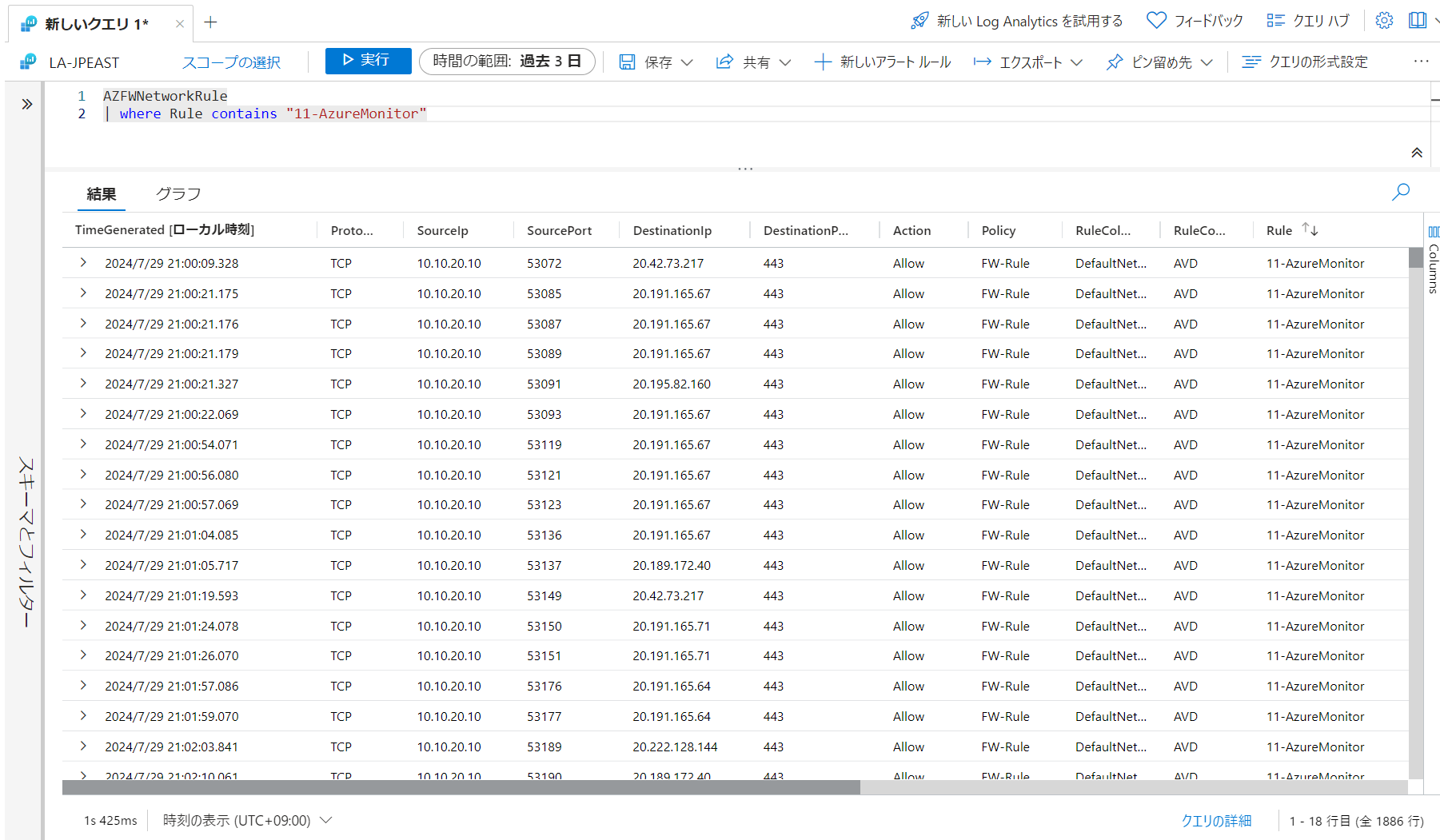Run the query with the 実行 button

pos(368,61)
